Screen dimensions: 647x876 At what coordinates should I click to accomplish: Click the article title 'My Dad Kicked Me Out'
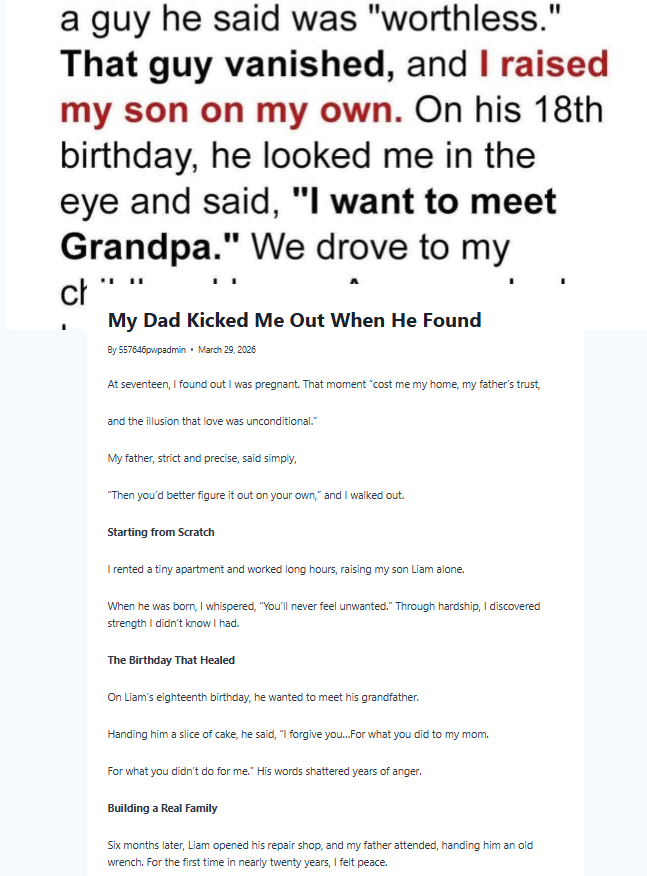click(x=294, y=321)
